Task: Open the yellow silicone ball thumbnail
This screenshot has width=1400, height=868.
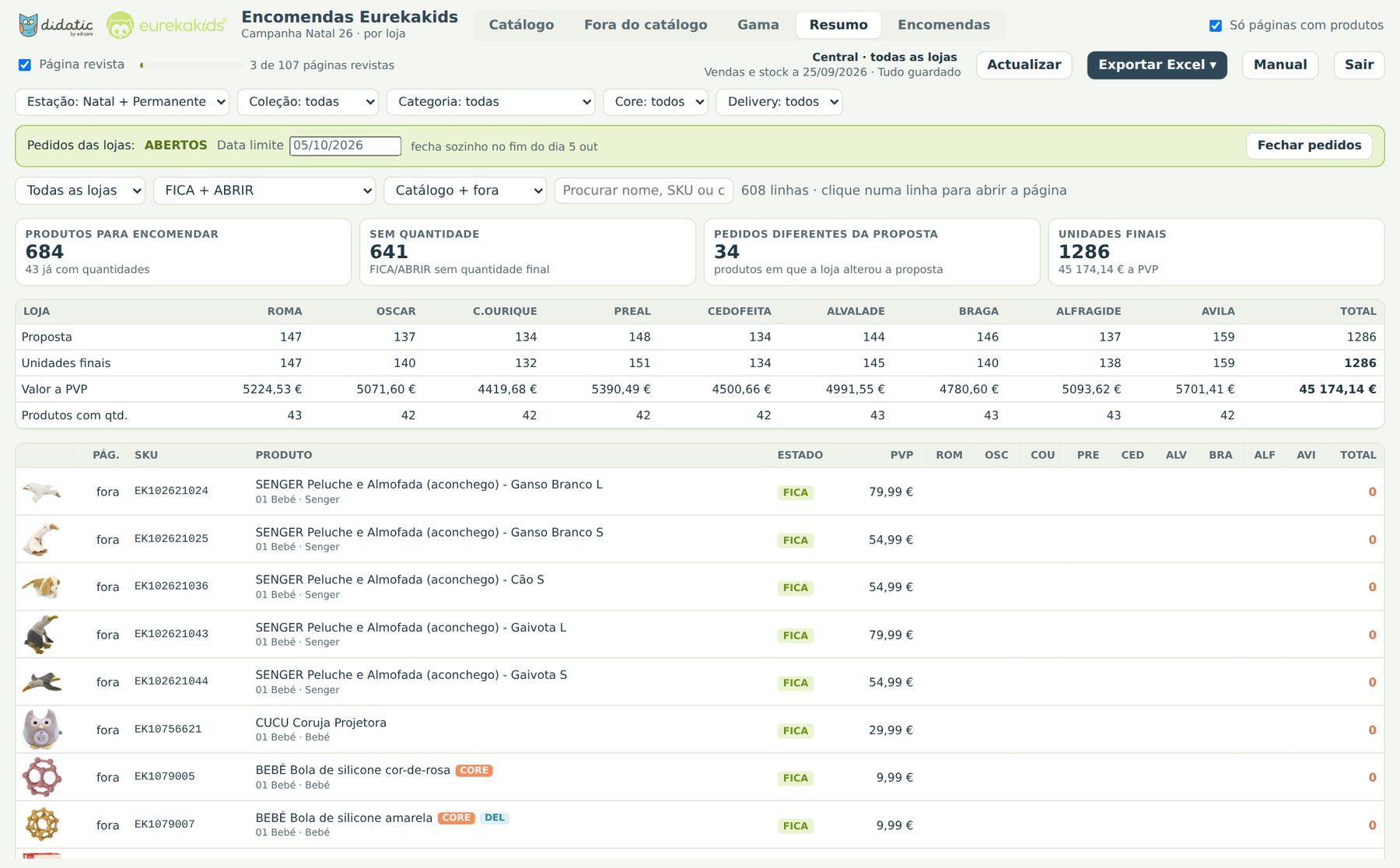Action: [42, 824]
